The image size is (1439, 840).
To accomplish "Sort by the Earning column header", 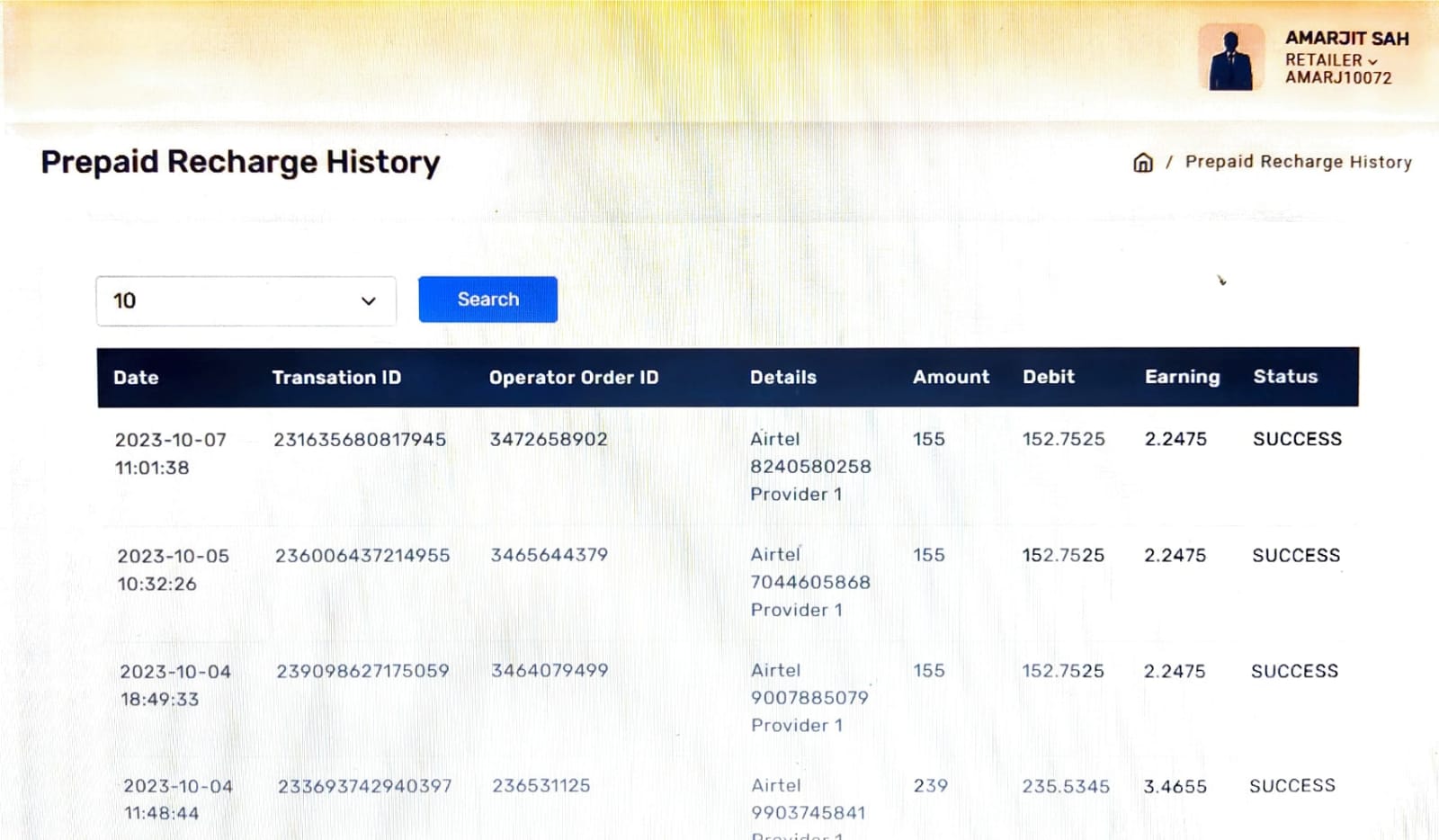I will [1182, 378].
